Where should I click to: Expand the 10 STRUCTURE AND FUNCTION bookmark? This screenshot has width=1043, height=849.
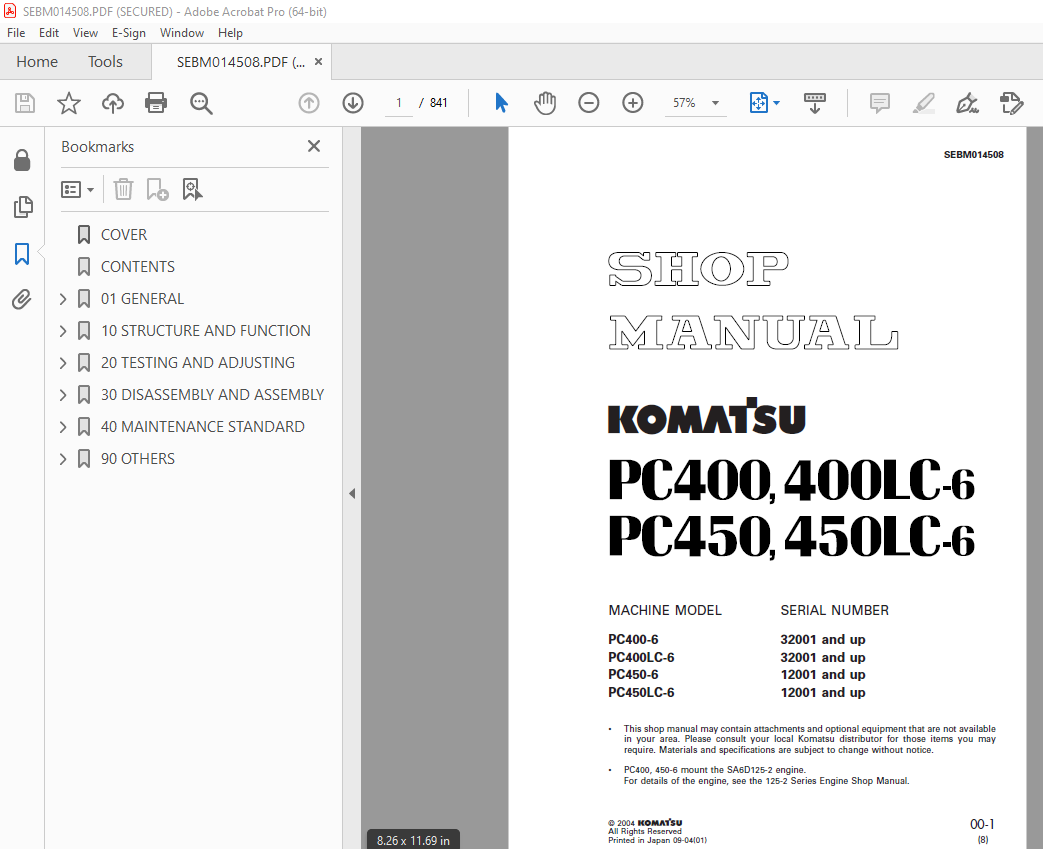click(63, 331)
